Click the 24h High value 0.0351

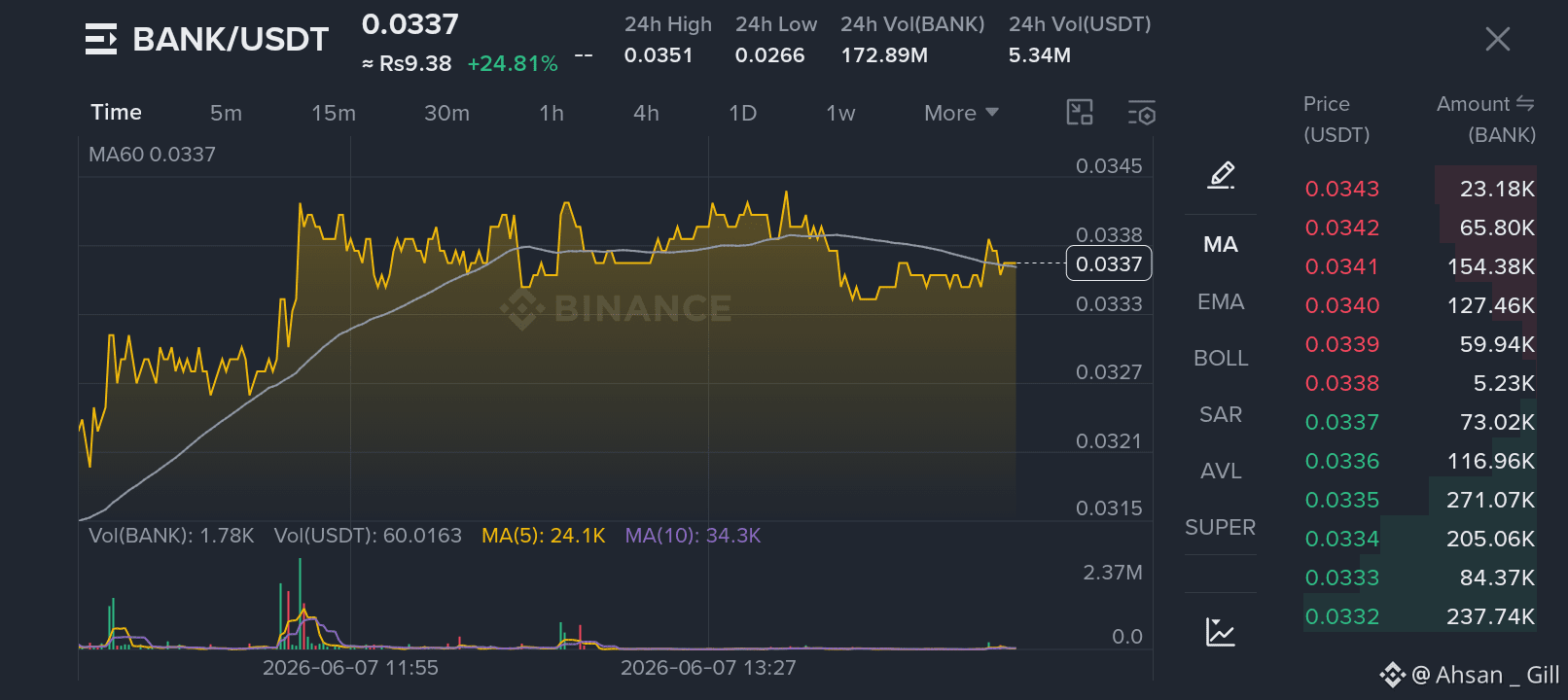pos(659,55)
